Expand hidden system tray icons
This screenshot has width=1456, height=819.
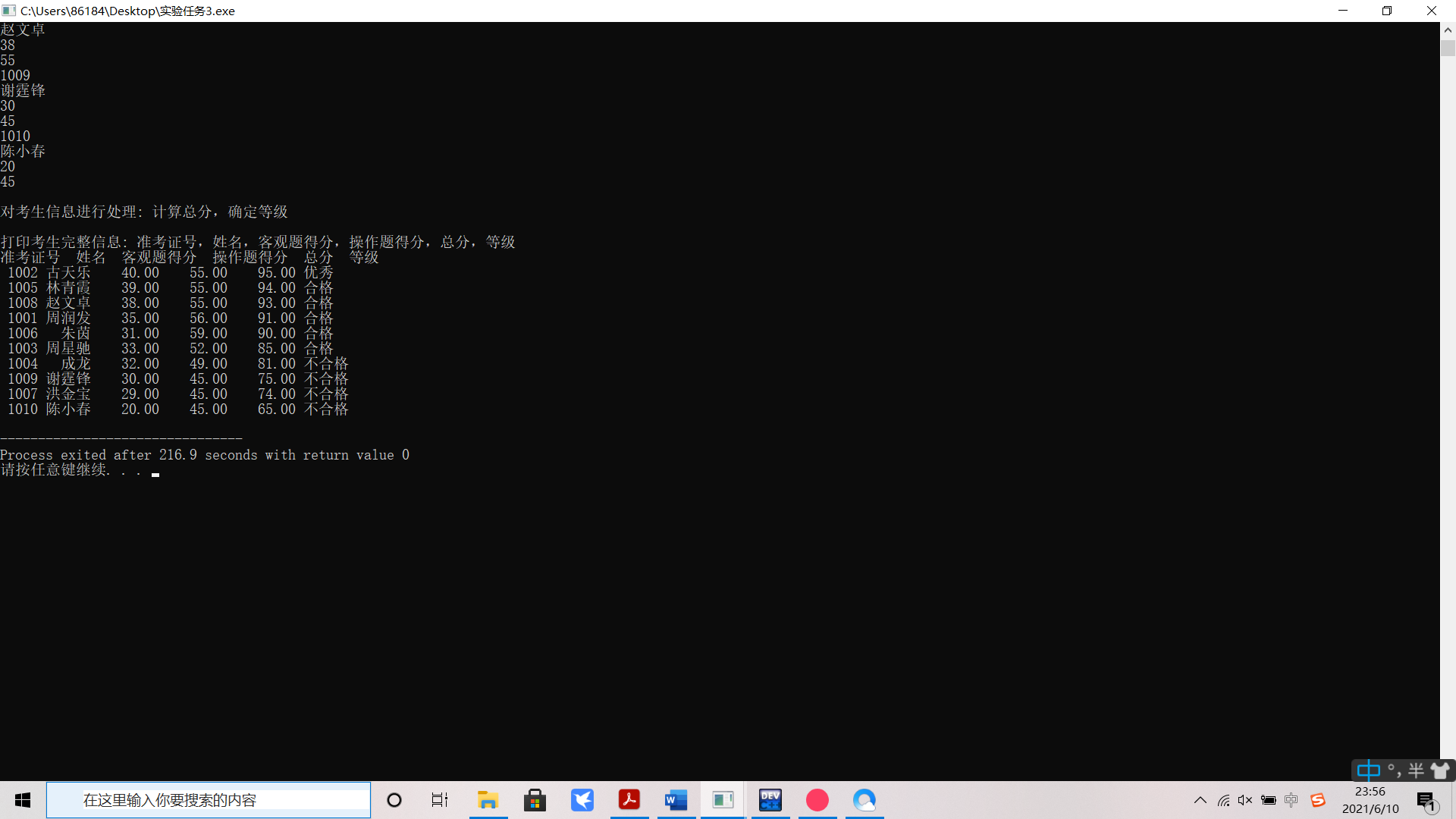coord(1200,800)
